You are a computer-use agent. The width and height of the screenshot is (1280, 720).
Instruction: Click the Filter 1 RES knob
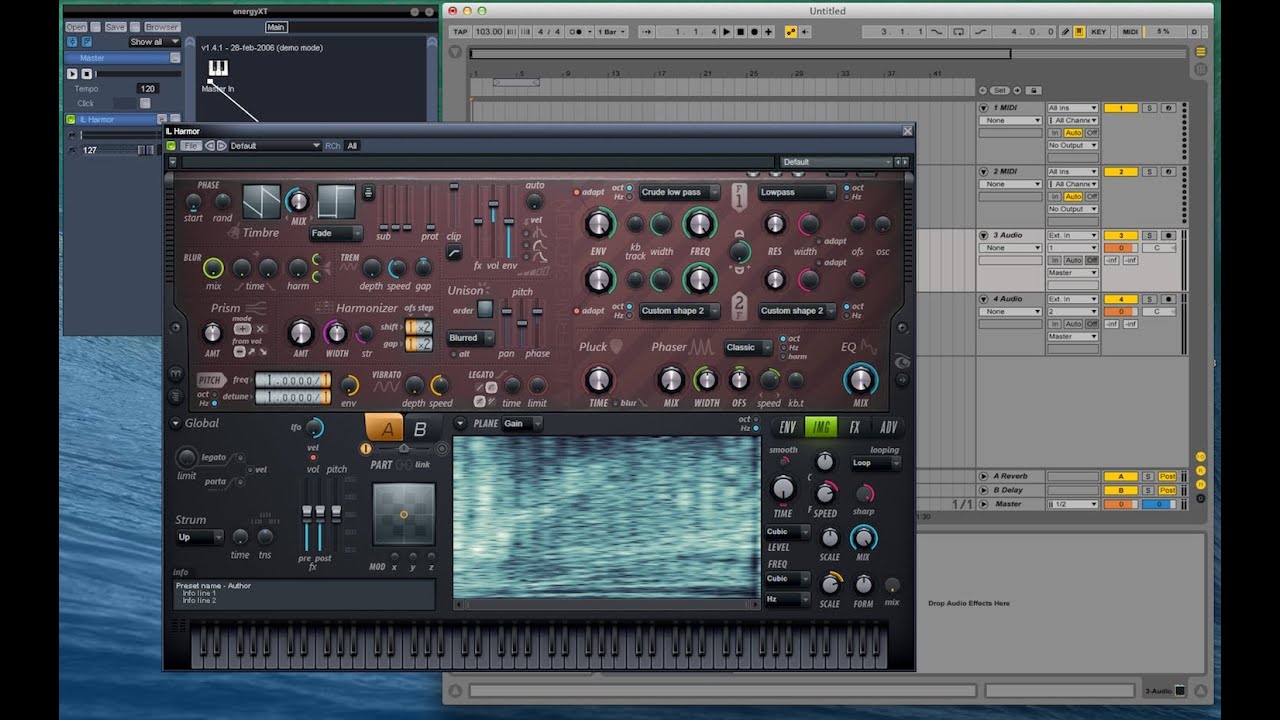[774, 224]
